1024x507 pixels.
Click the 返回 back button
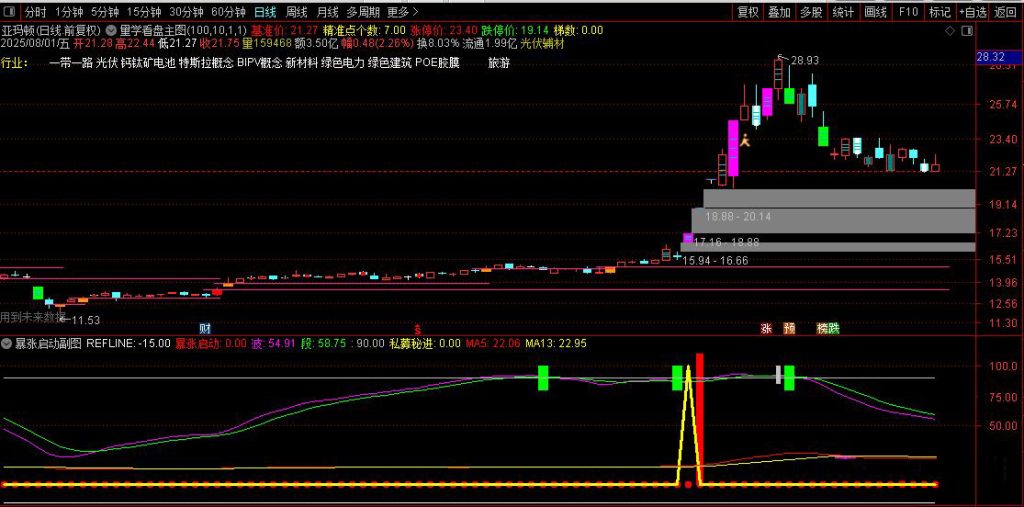(1006, 12)
